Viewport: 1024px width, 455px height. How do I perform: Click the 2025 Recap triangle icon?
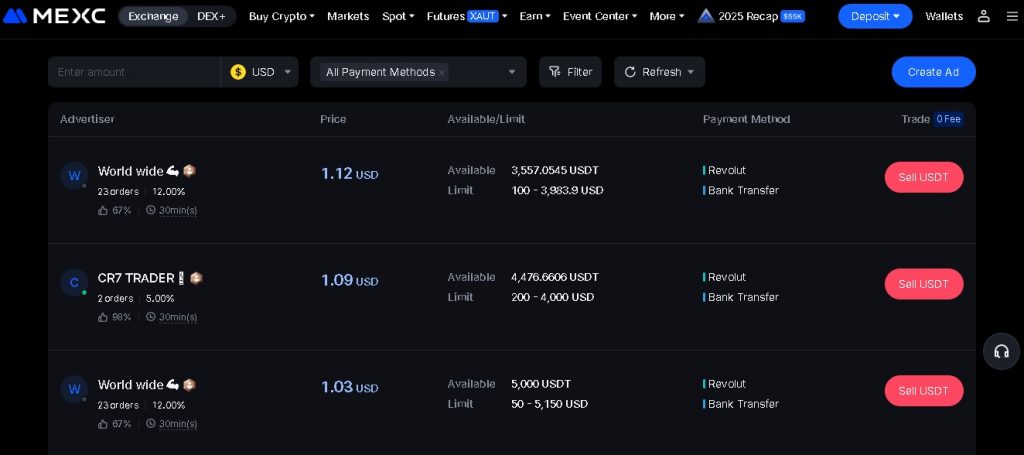pos(705,16)
